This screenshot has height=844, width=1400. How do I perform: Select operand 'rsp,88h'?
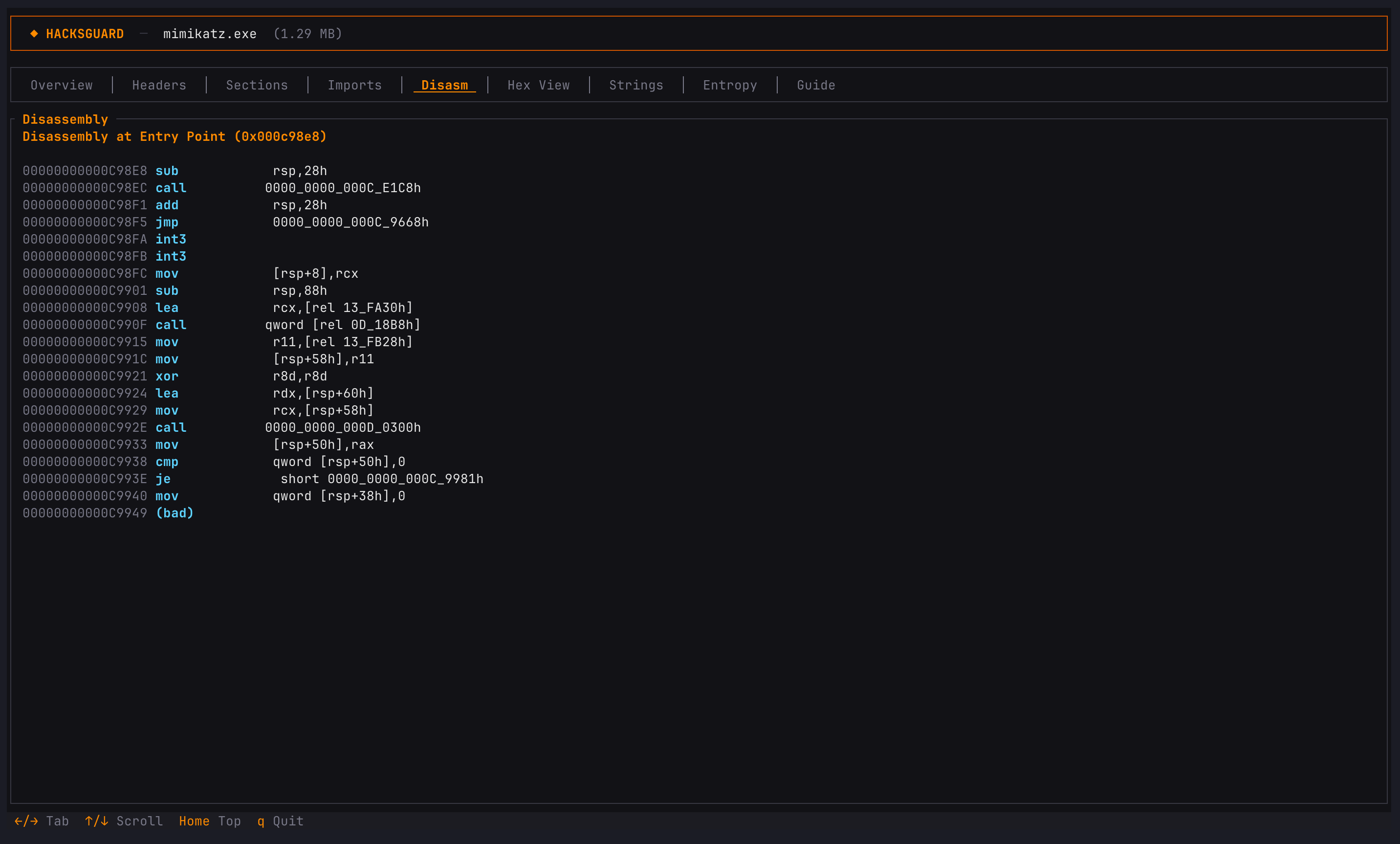(300, 291)
